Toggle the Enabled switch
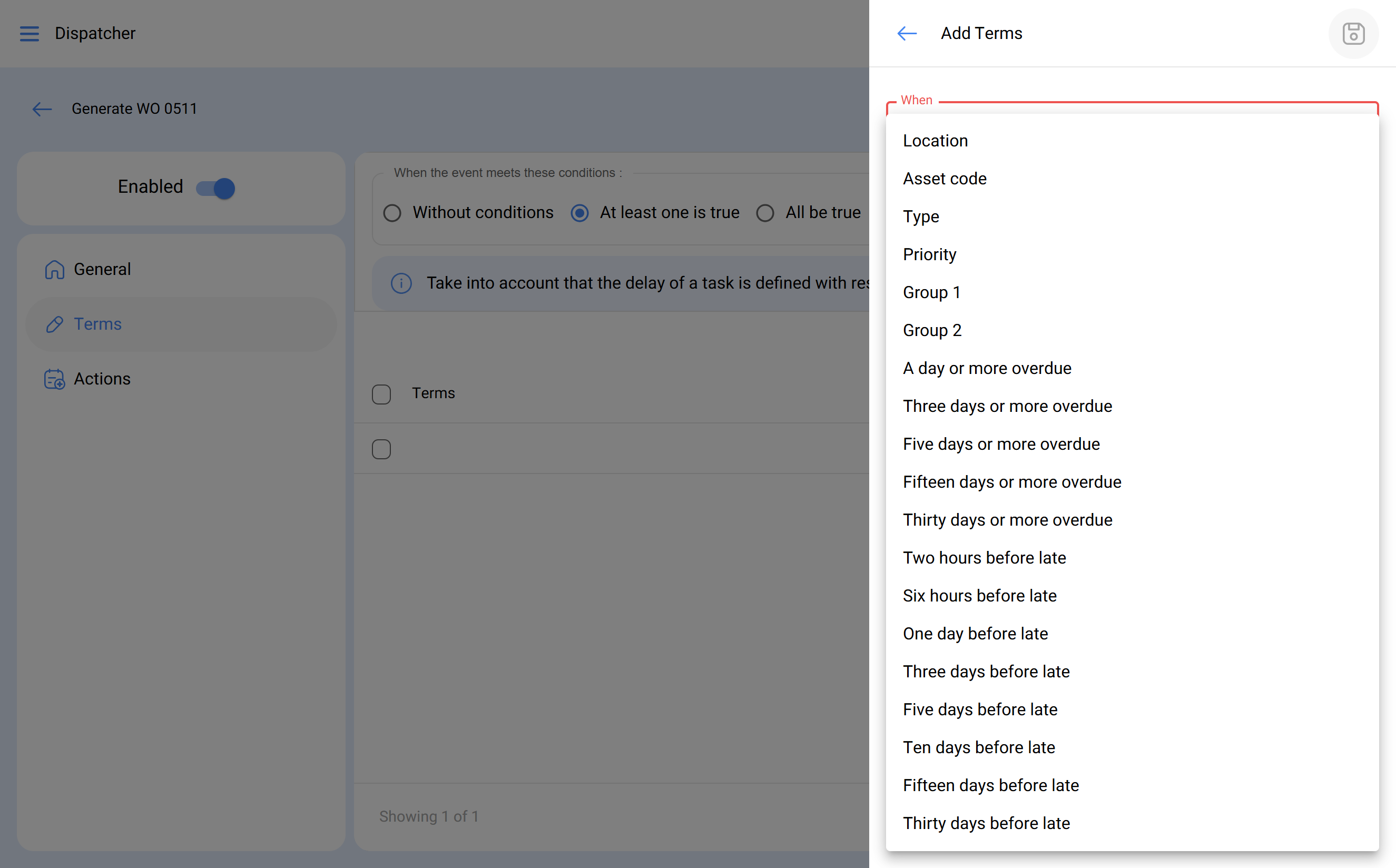 (215, 188)
